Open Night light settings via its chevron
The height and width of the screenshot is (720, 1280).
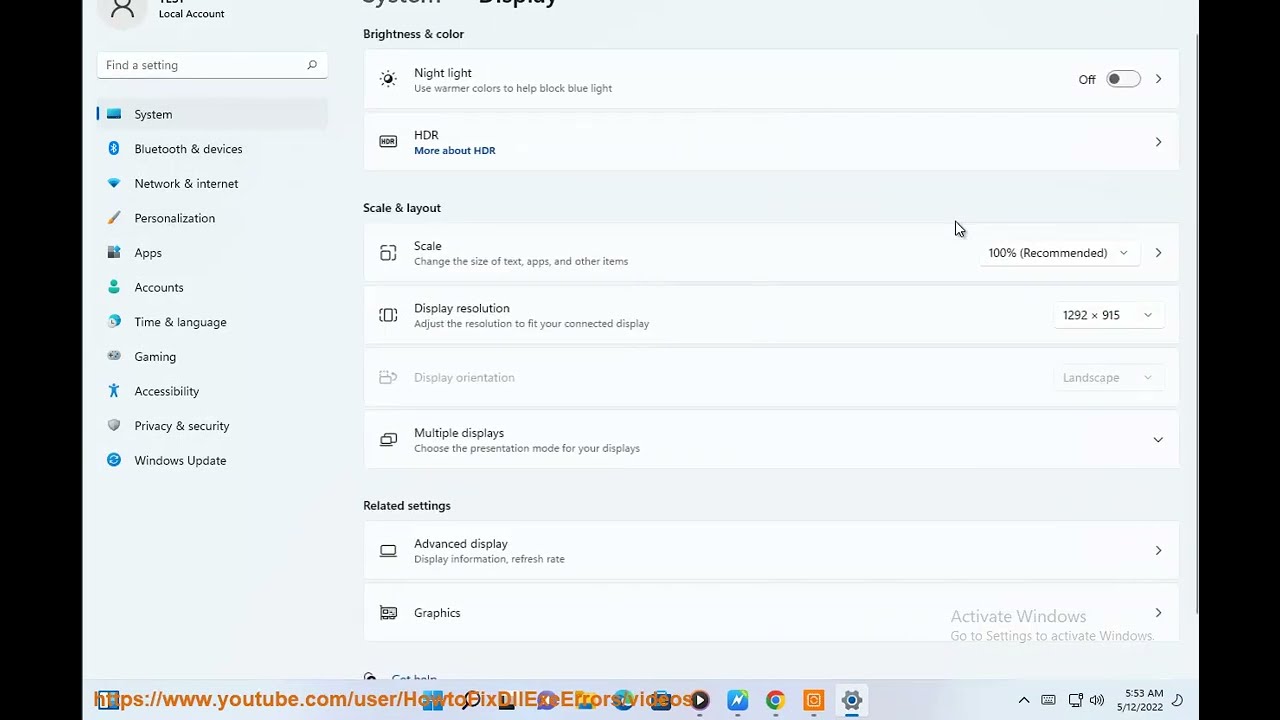pyautogui.click(x=1158, y=79)
